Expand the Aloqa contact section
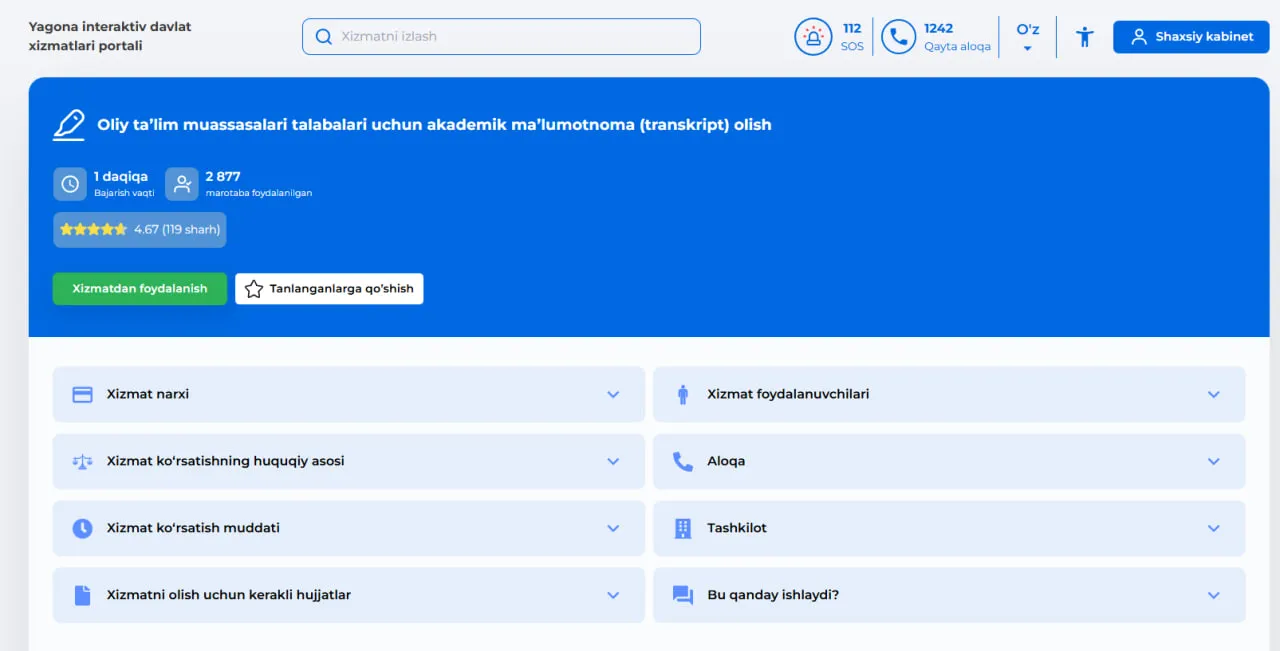The height and width of the screenshot is (651, 1280). [948, 461]
